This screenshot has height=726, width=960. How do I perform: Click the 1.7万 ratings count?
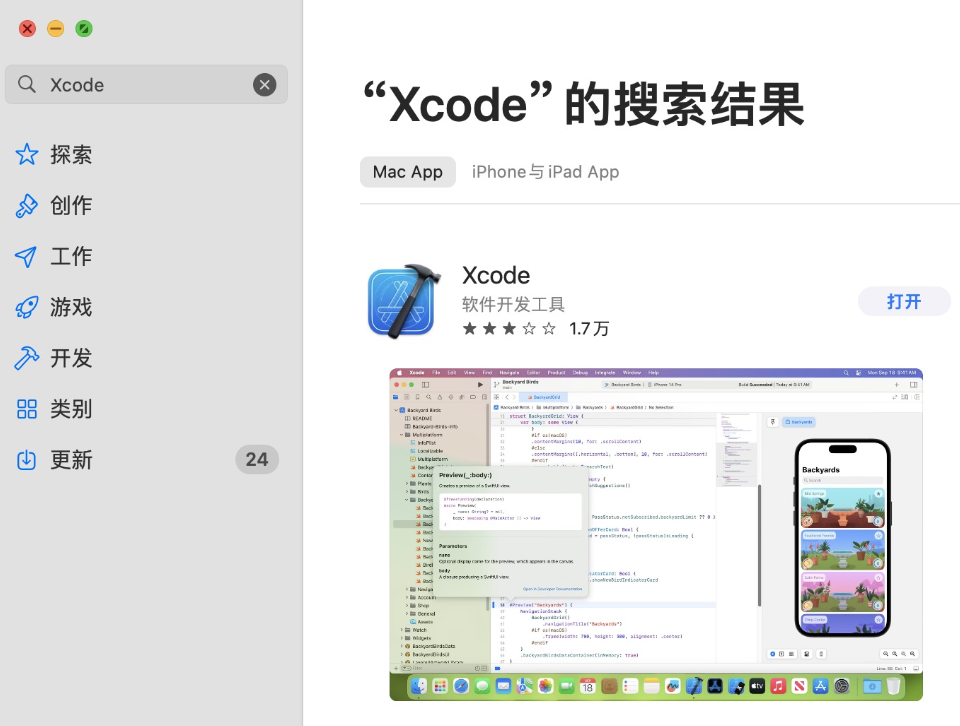click(x=589, y=329)
